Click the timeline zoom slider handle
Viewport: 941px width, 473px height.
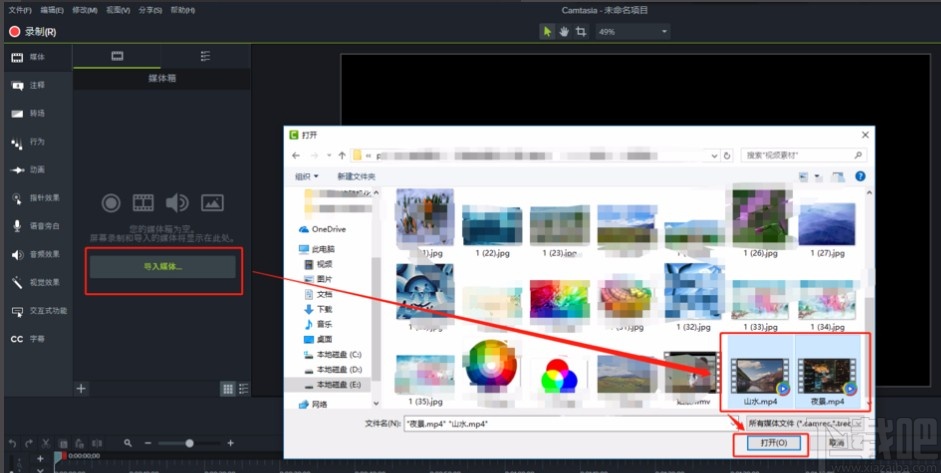[x=190, y=443]
